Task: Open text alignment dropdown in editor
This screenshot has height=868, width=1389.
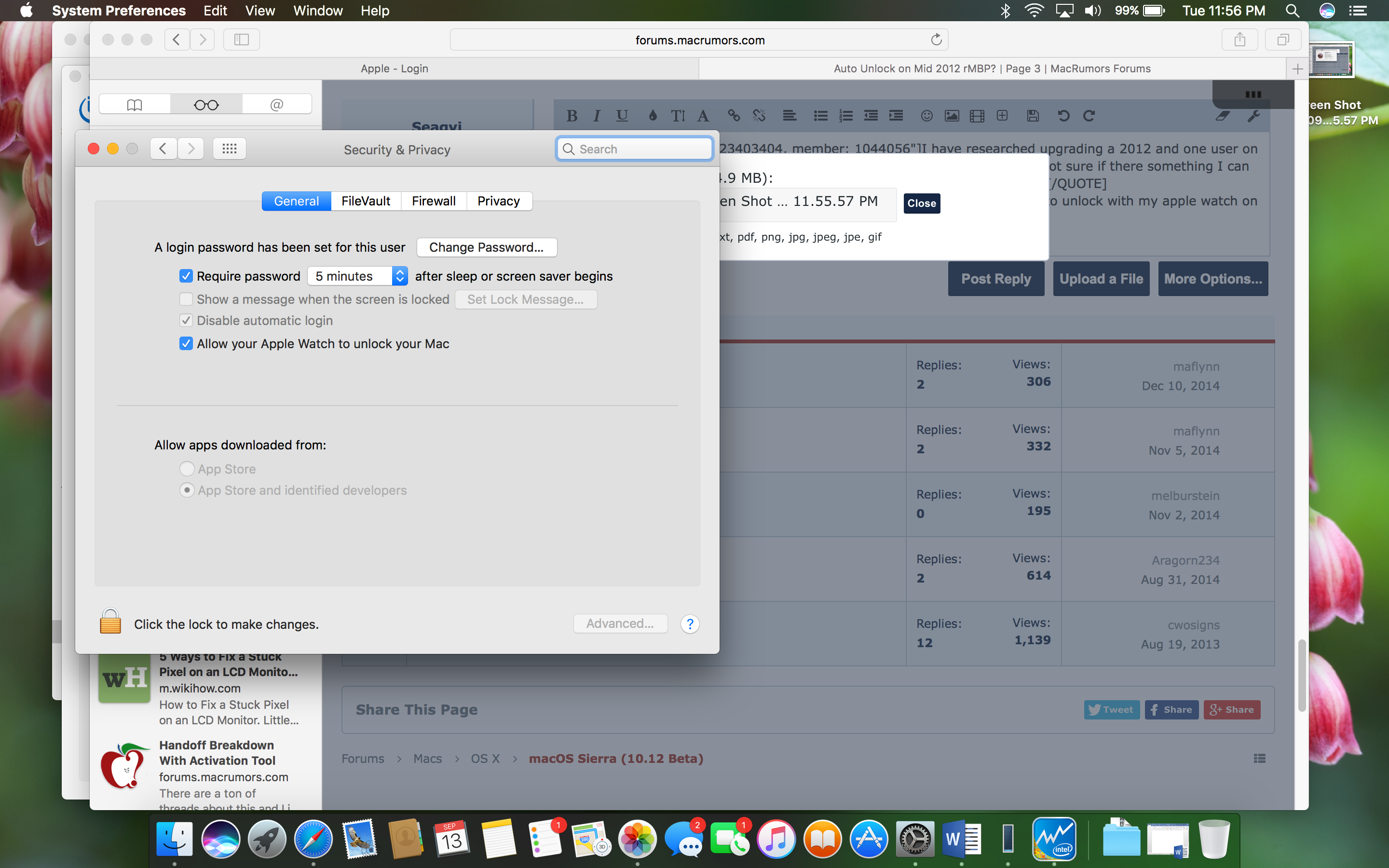Action: point(789,116)
